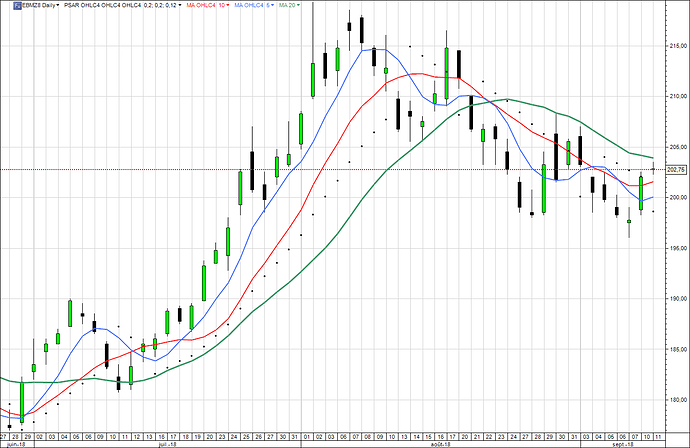Click the last green candle on the chart
The image size is (690, 448).
click(x=641, y=192)
